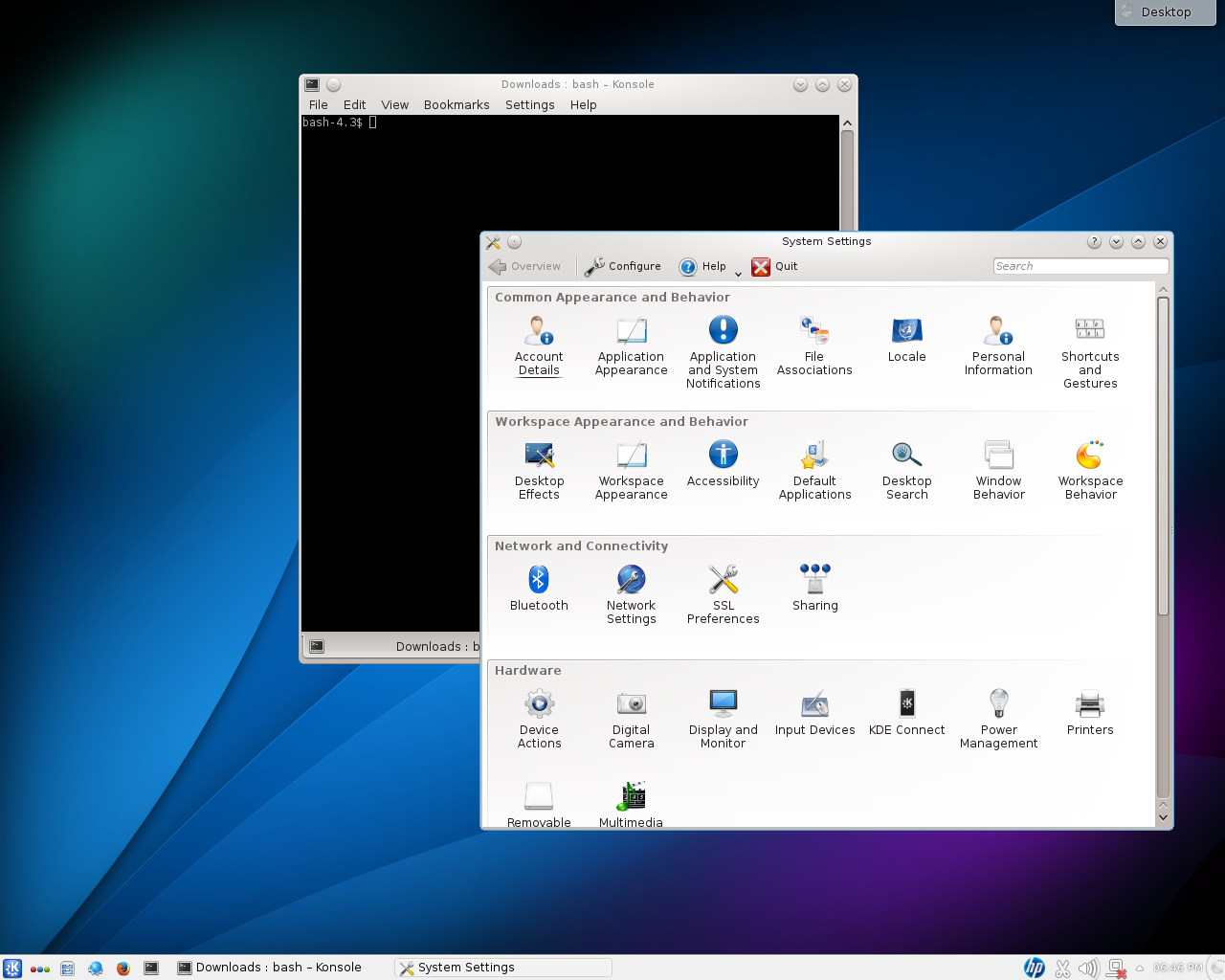Open Konsole Settings menu
Image resolution: width=1225 pixels, height=980 pixels.
click(x=529, y=105)
